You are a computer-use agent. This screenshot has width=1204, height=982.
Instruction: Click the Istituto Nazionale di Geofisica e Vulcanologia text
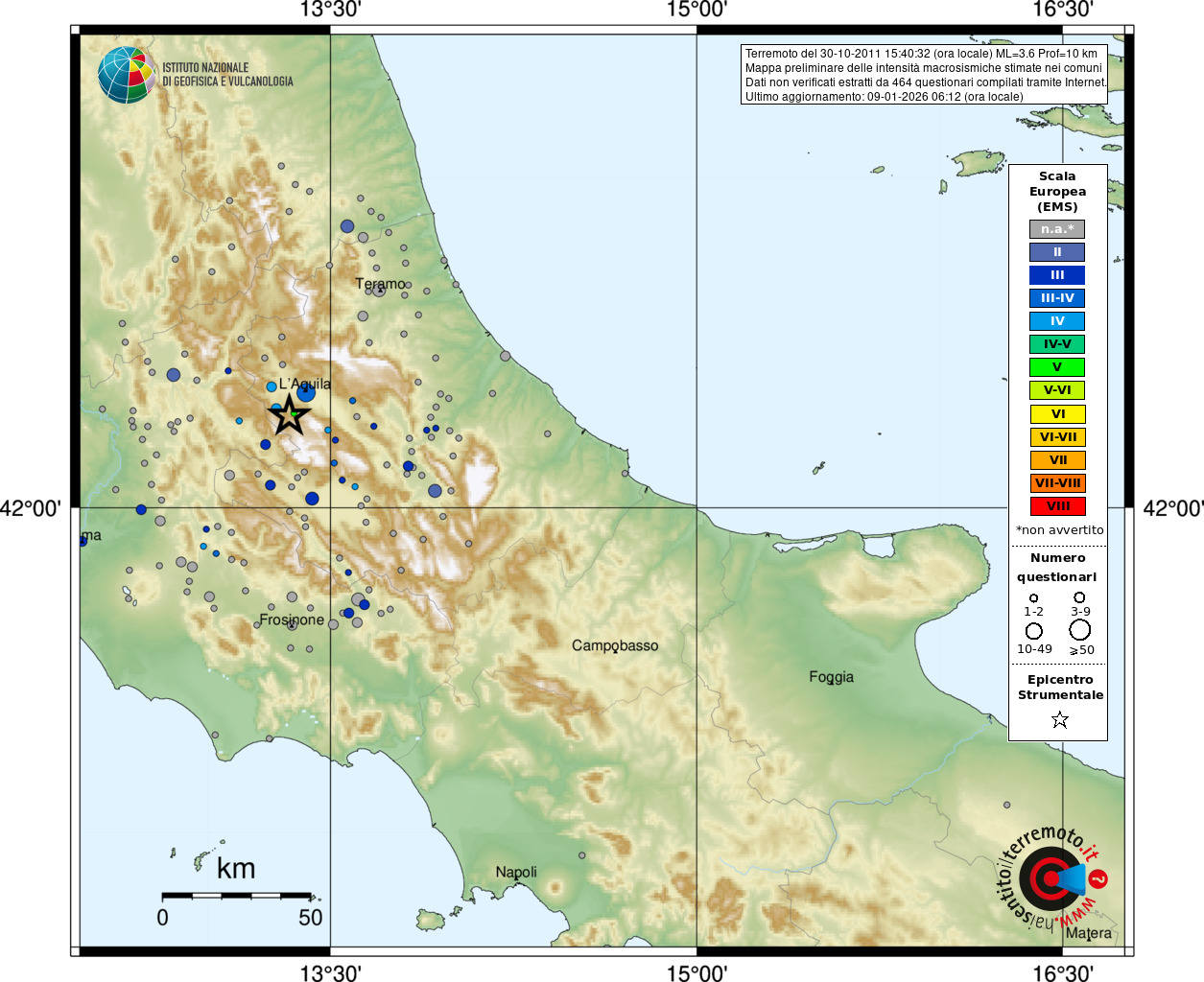pos(227,75)
